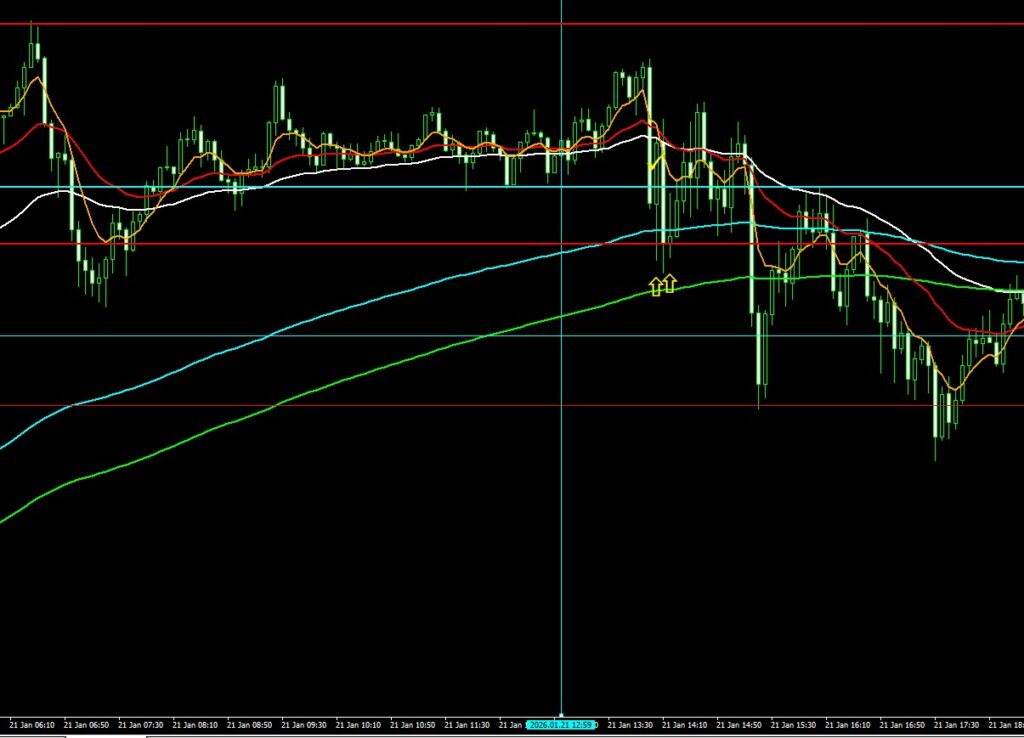
Task: Click the vertical cyan crosshair line
Action: point(561,500)
